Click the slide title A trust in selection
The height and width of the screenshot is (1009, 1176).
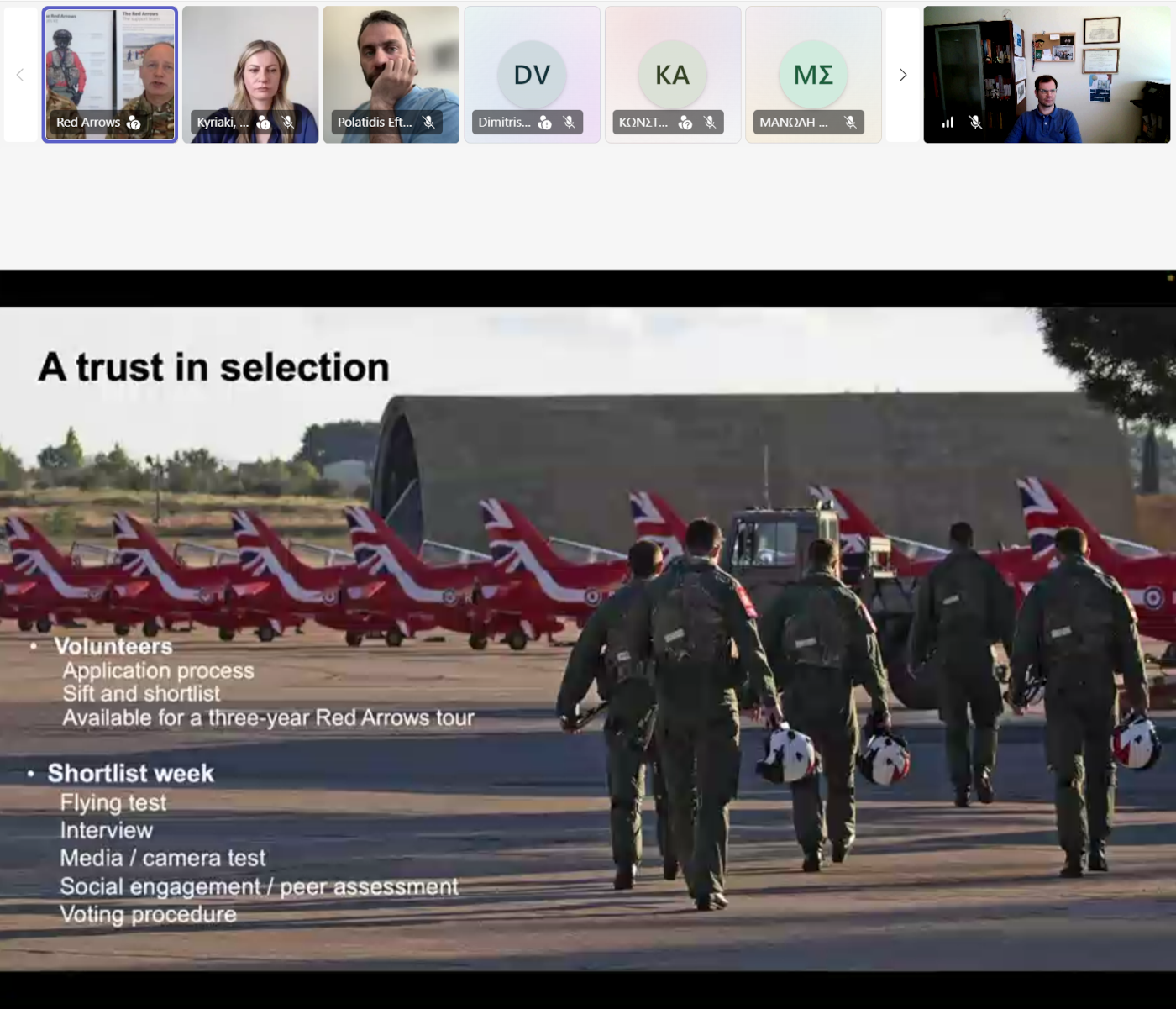[214, 367]
